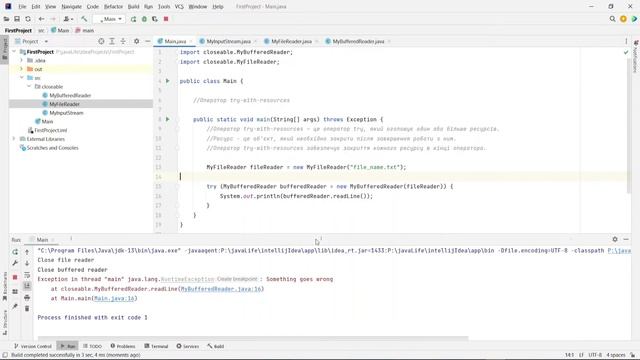Click the Open folder toolbar icon
The width and height of the screenshot is (640, 360).
point(6,19)
